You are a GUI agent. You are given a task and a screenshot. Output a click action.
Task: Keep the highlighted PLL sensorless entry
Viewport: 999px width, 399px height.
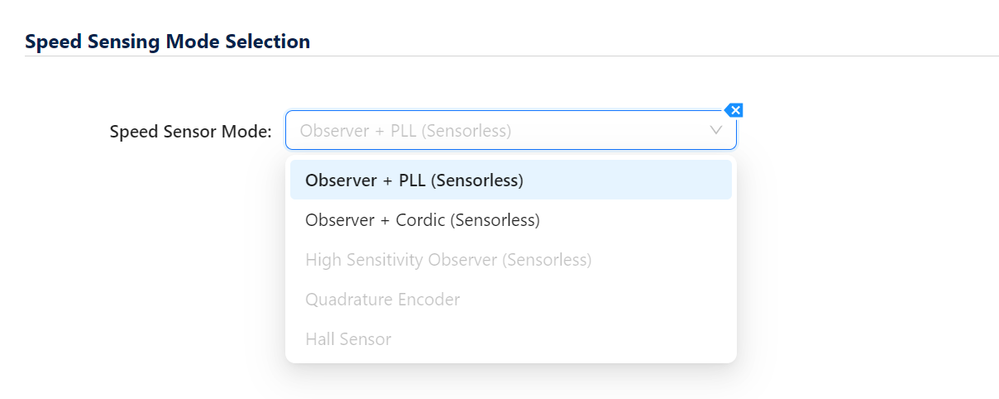pos(511,180)
